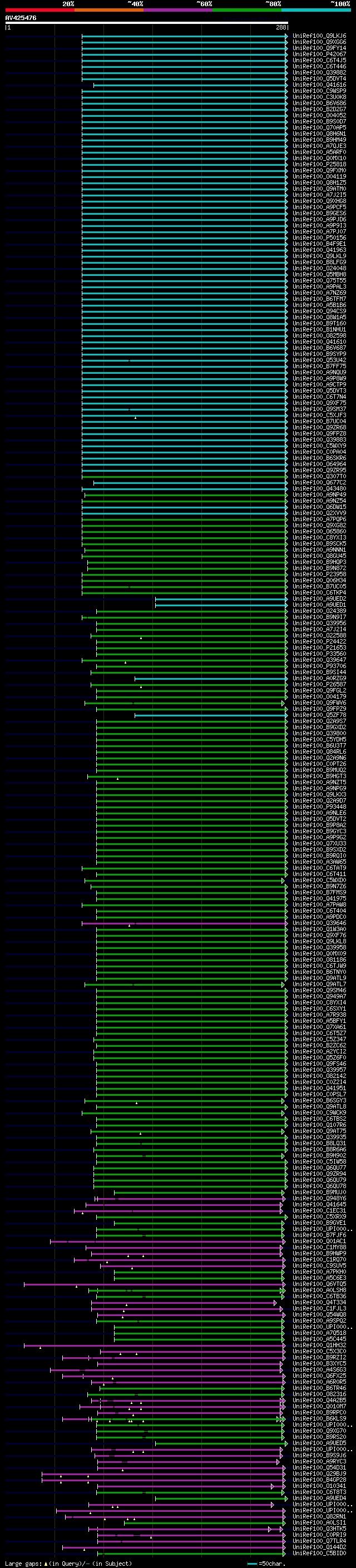Select hit label UniRef100_Q6VTQ5
Image resolution: width=356 pixels, height=1568 pixels.
click(x=319, y=1283)
